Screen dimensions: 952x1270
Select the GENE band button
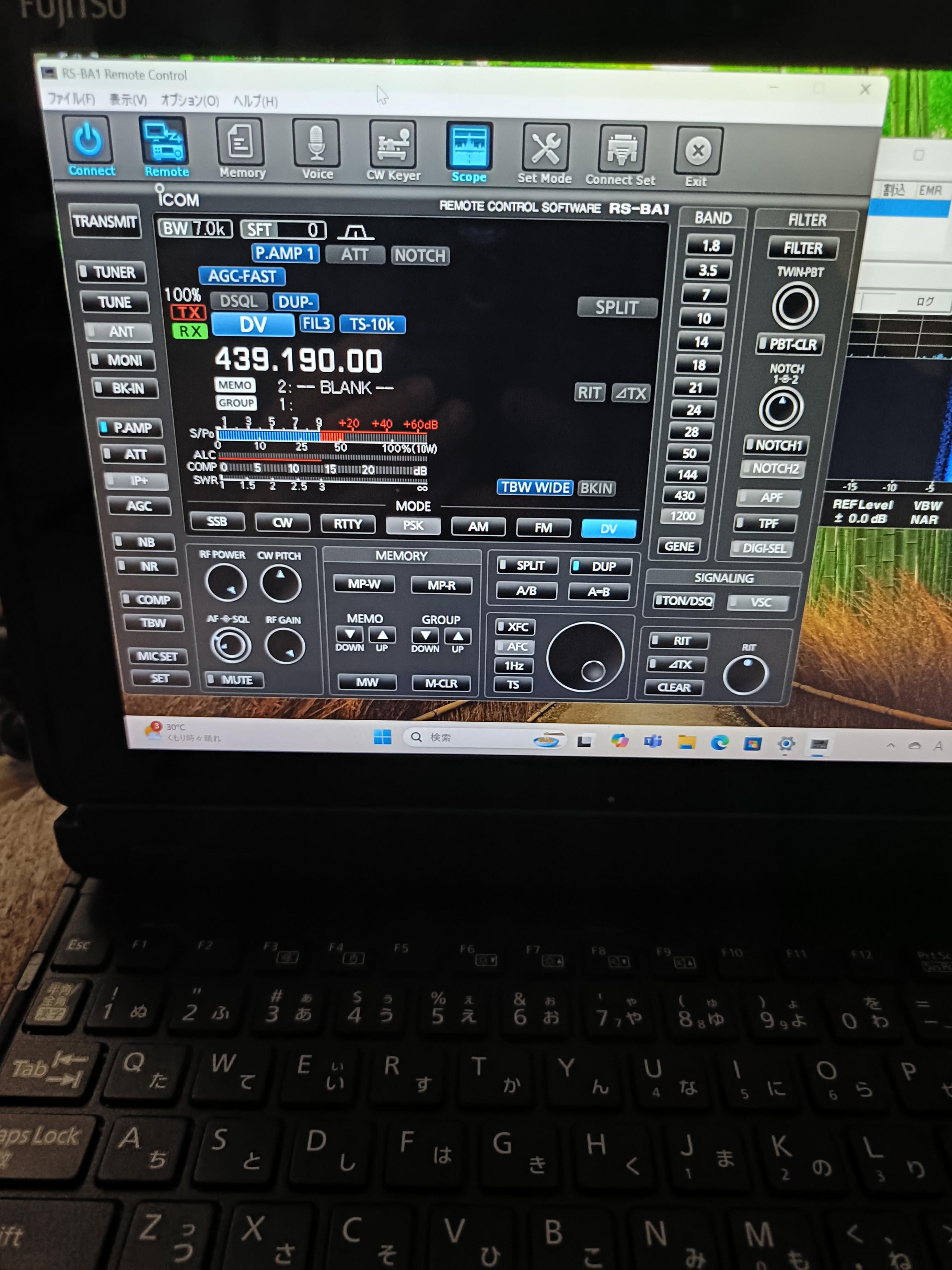tap(680, 546)
